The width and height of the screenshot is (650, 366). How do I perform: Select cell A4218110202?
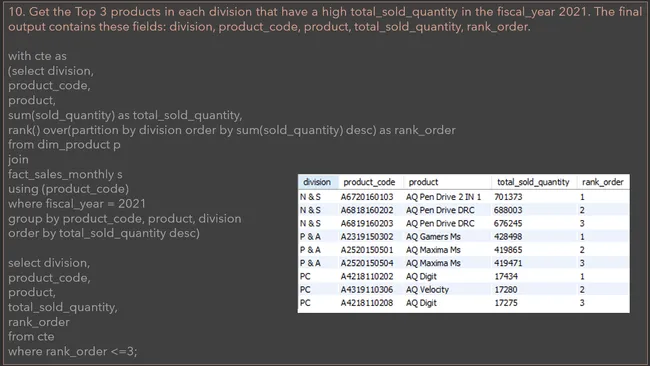[367, 276]
